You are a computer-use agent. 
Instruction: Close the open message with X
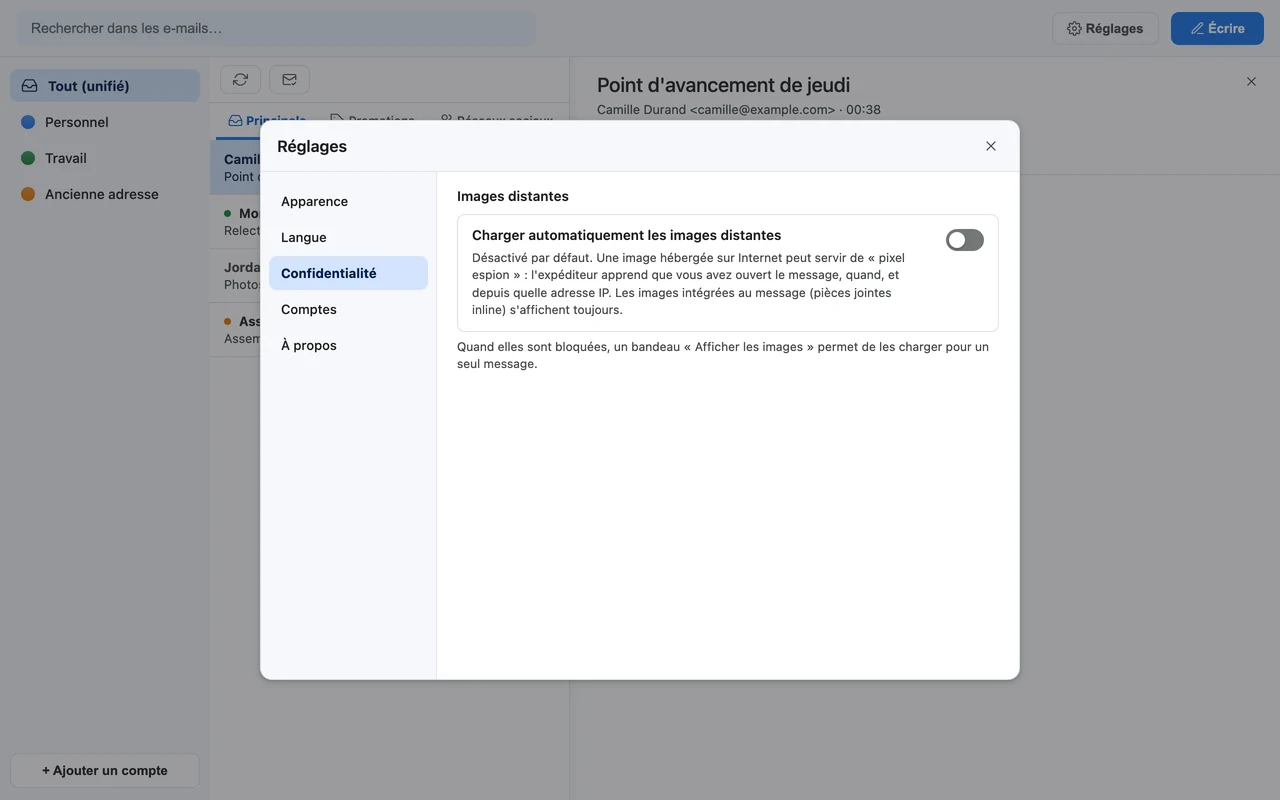click(x=1251, y=82)
